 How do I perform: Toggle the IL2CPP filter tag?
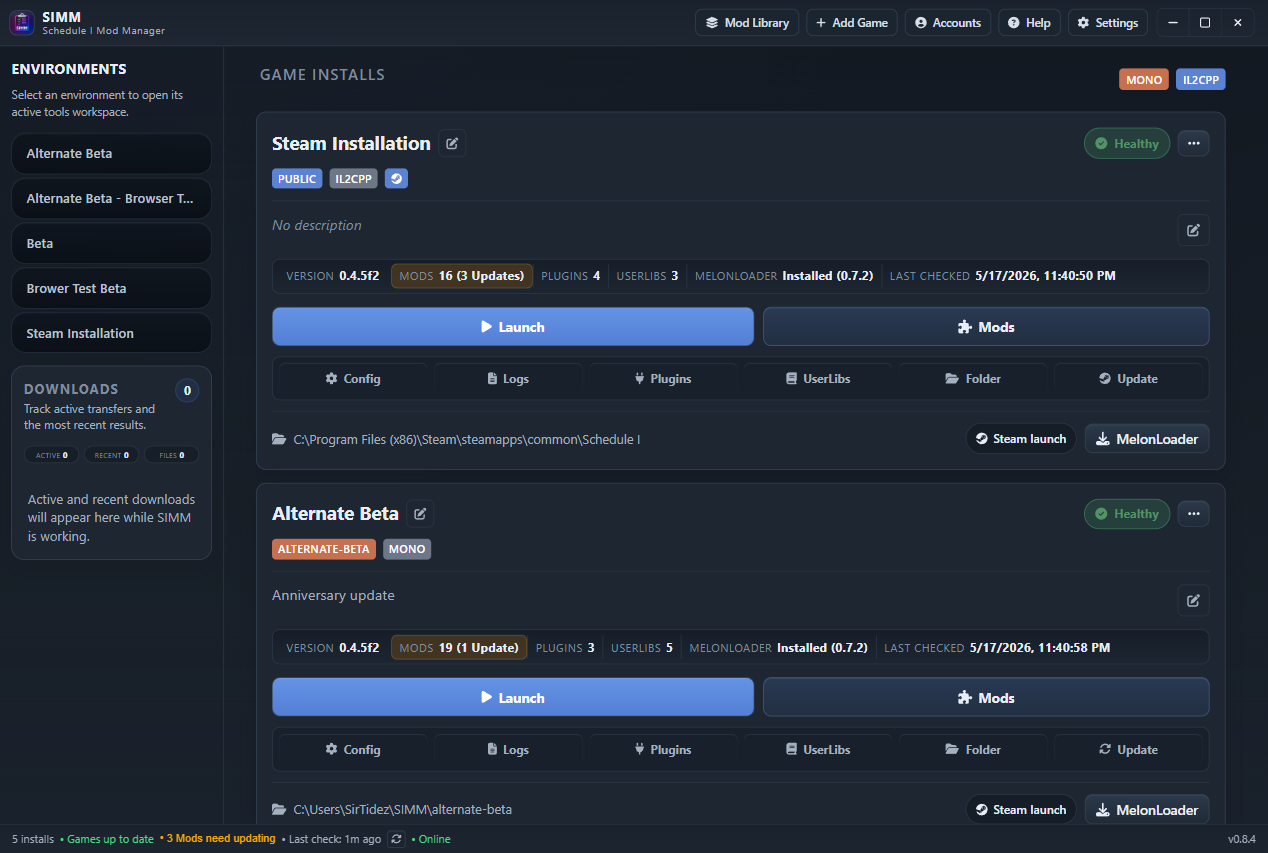[x=1201, y=79]
